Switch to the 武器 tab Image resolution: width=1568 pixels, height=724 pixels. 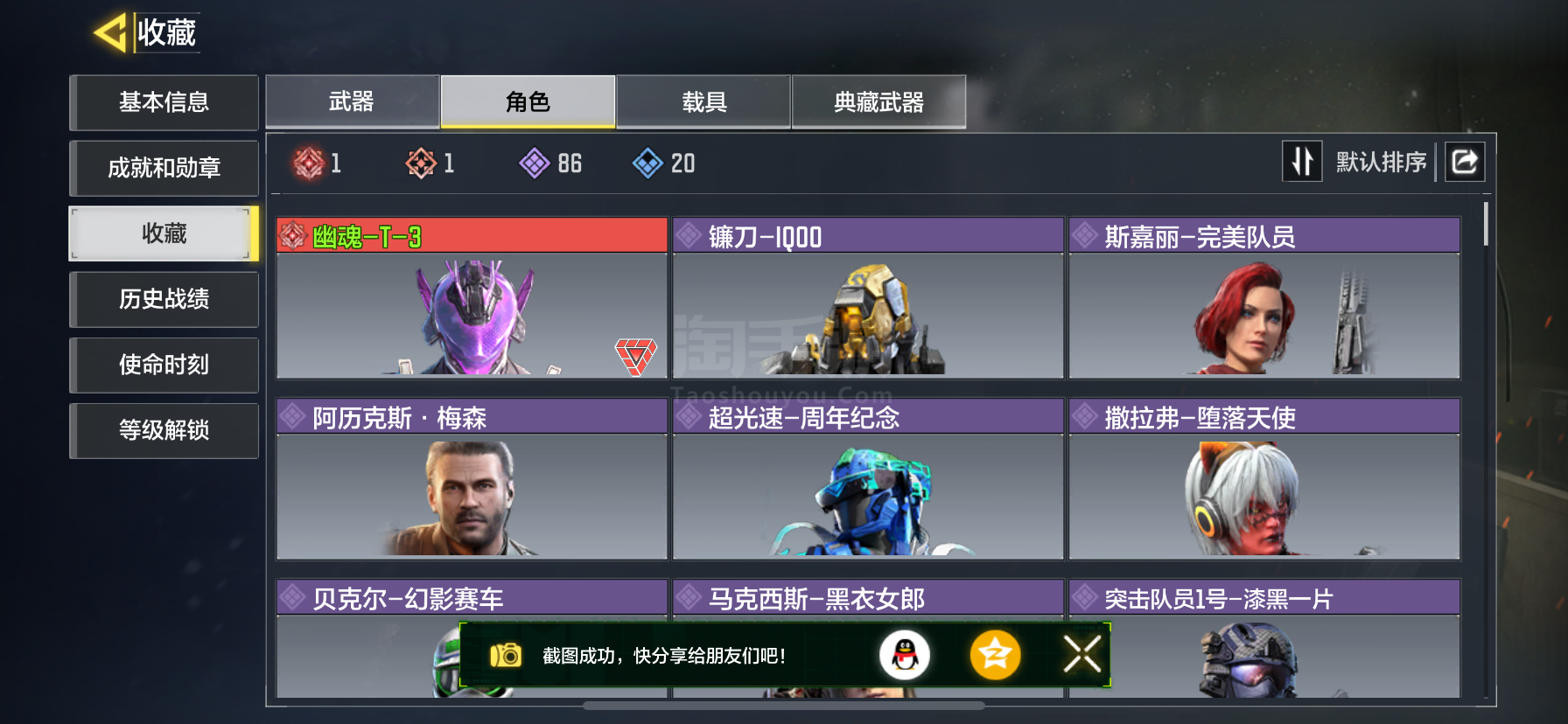pyautogui.click(x=353, y=101)
